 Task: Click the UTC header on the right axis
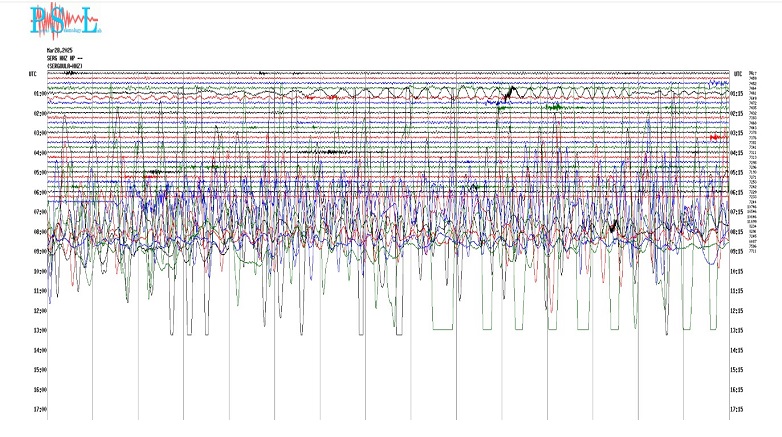737,74
